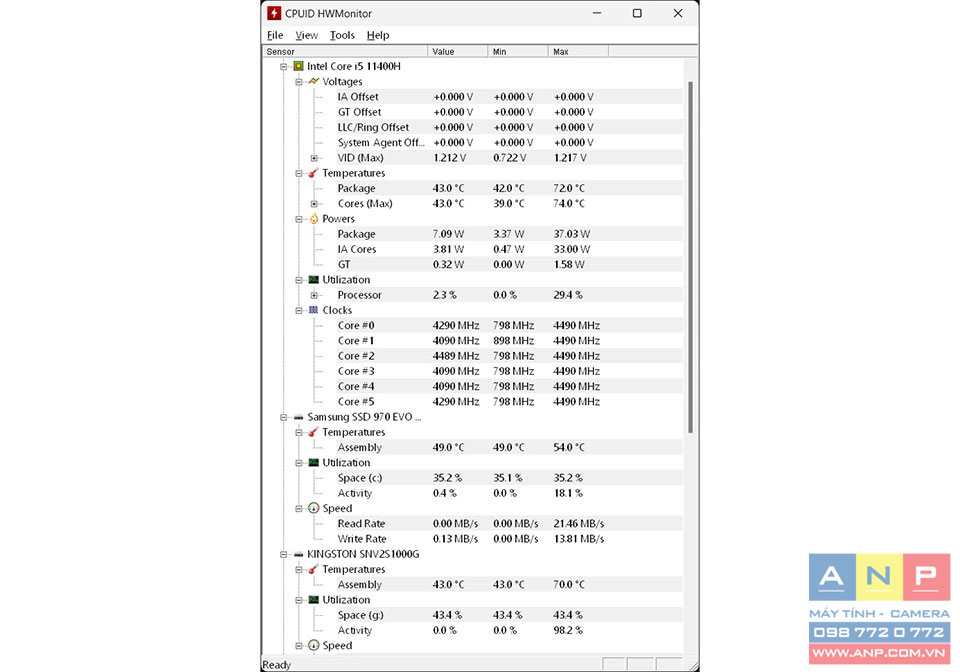The width and height of the screenshot is (960, 672).
Task: Expand the Cores (Max) temperature row
Action: (x=314, y=204)
